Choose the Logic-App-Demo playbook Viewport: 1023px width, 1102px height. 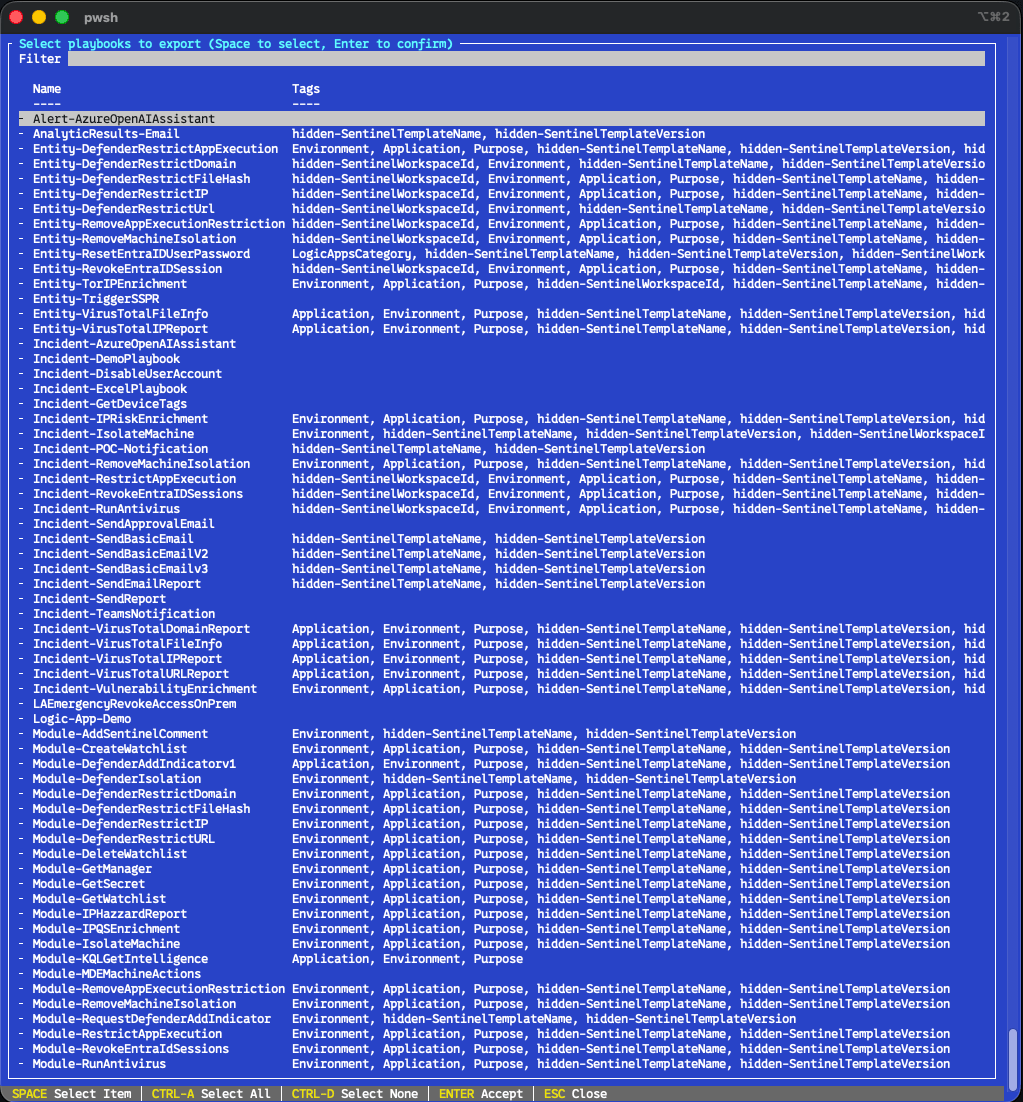(x=82, y=719)
